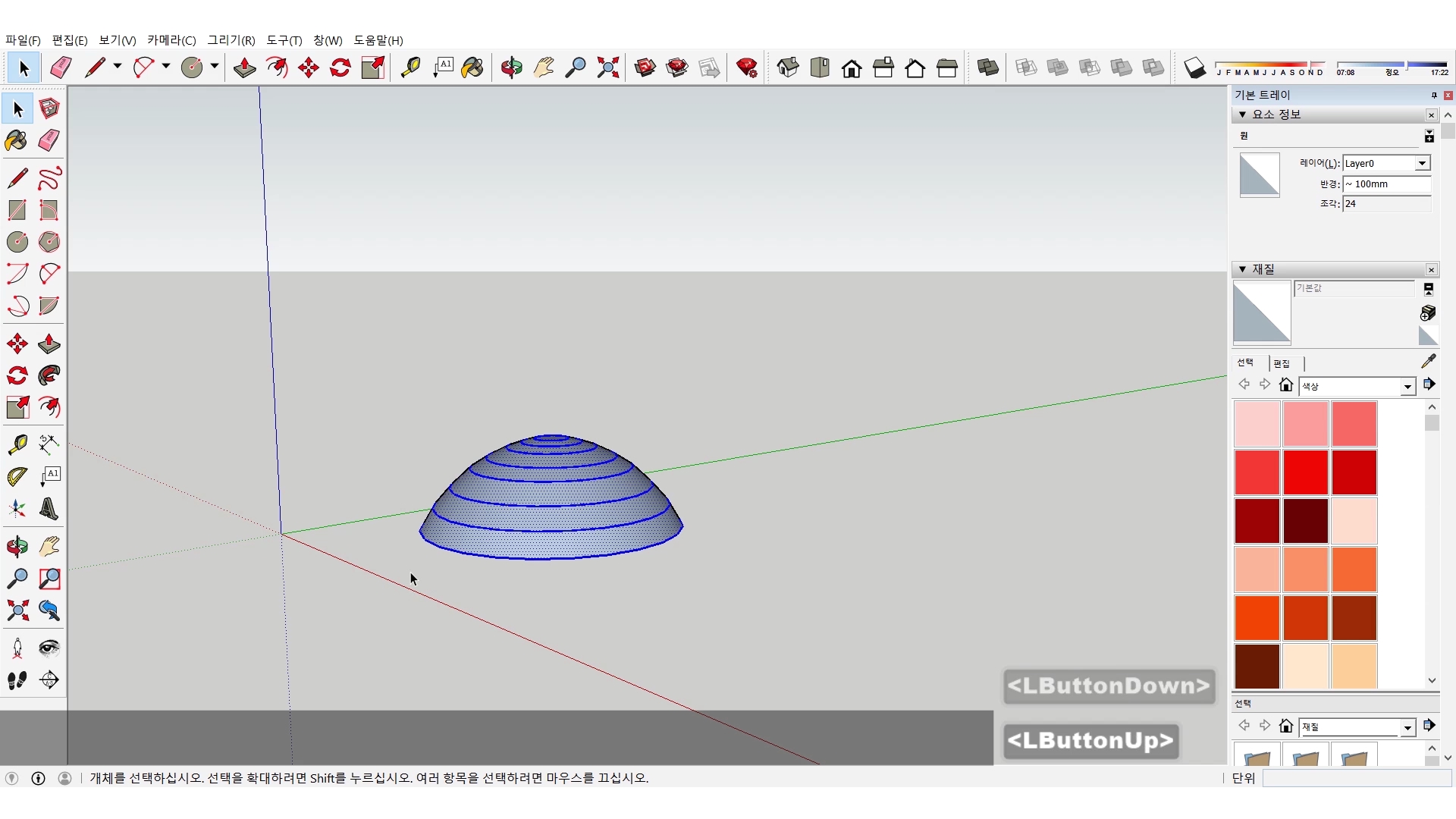Pin the default tray with auto-hide toggle
Image resolution: width=1456 pixels, height=819 pixels.
pyautogui.click(x=1433, y=95)
